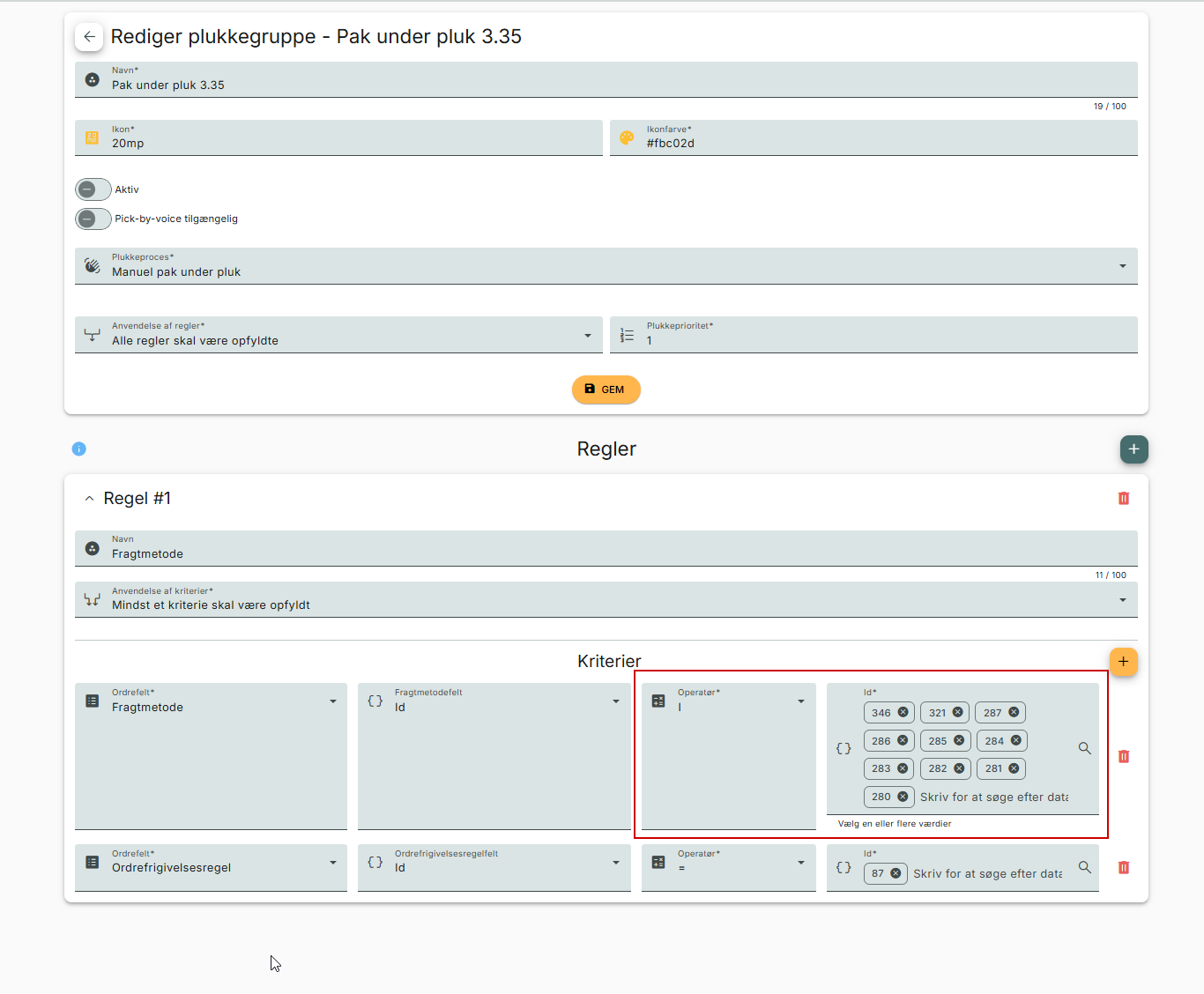Screen dimensions: 1204x994
Task: Toggle the Aktiv switch
Action: coord(93,189)
